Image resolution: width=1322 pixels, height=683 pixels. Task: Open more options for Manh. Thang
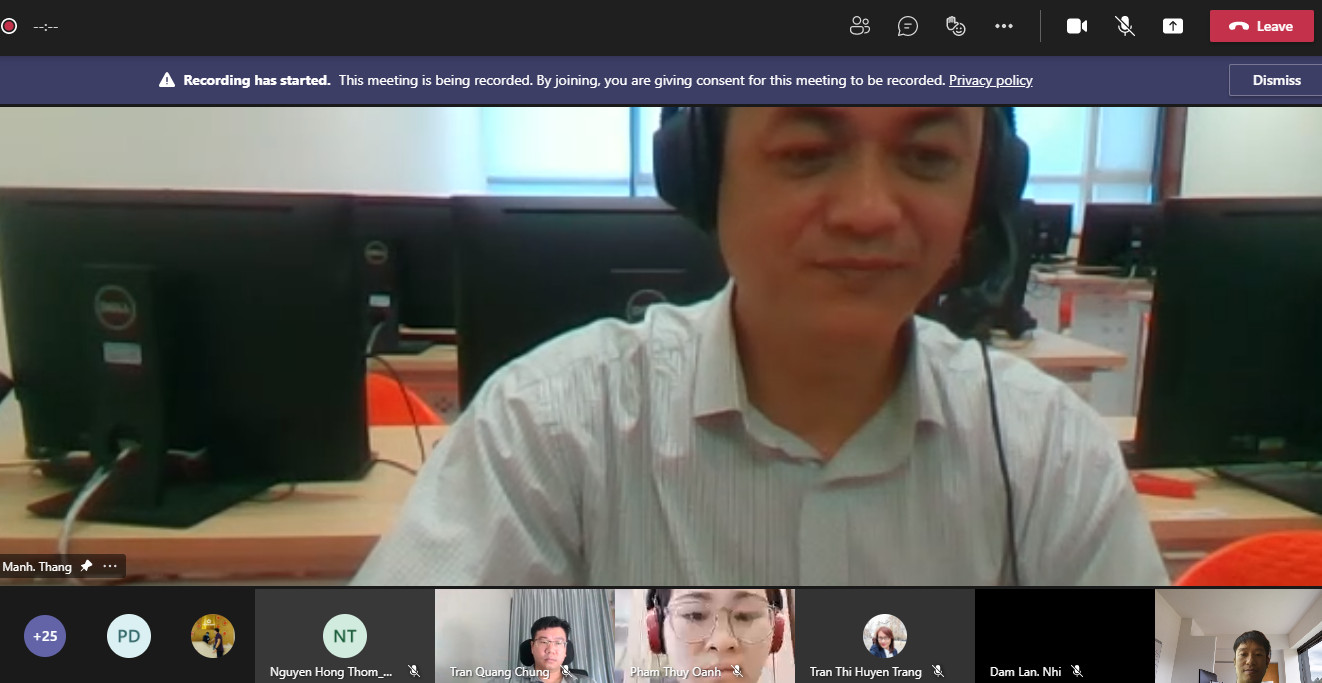click(110, 566)
